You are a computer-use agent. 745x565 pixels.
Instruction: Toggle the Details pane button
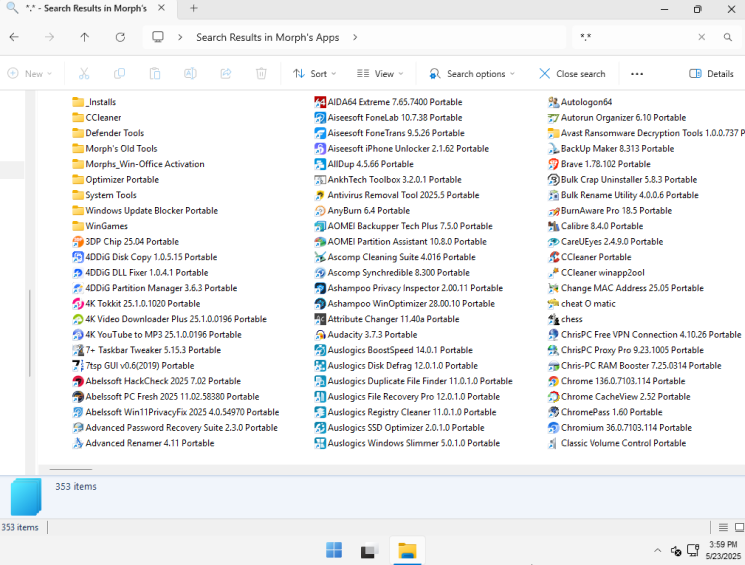[x=711, y=74]
